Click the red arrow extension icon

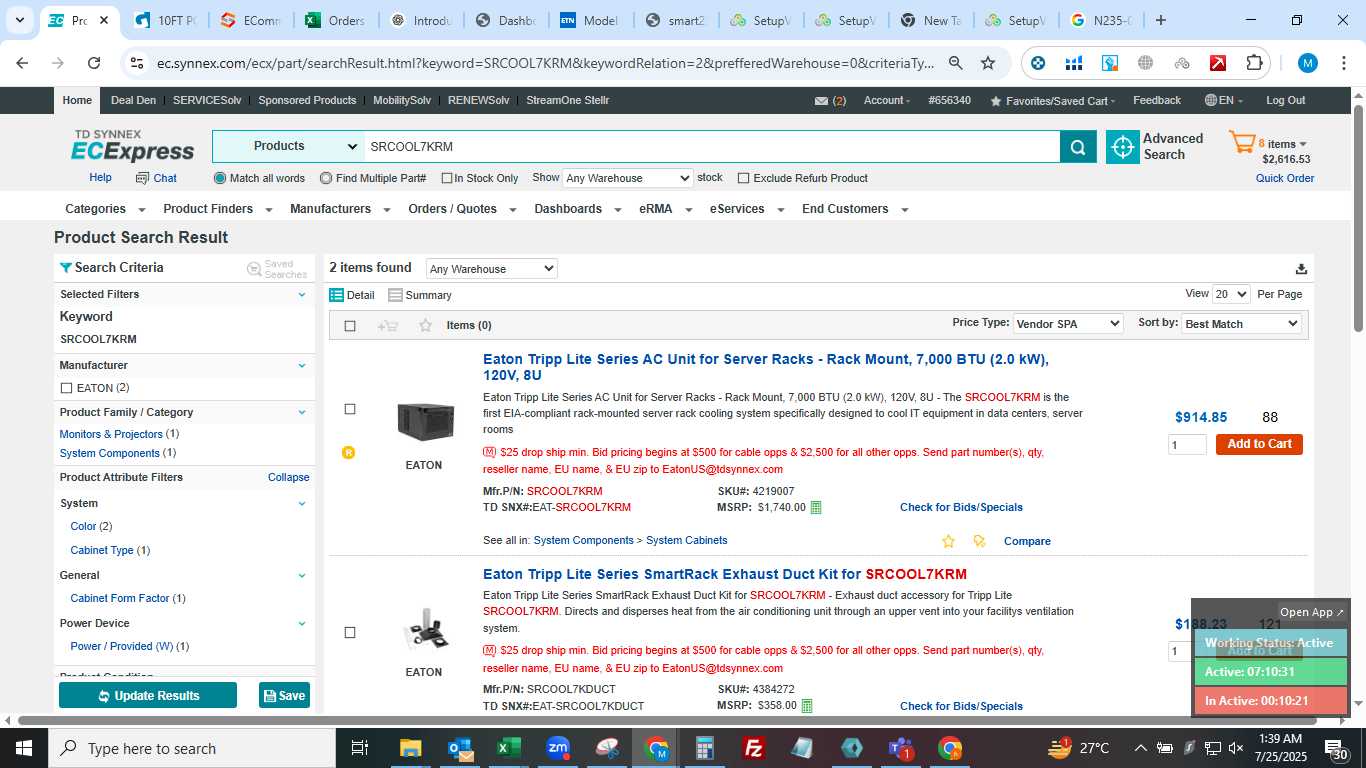1218,63
